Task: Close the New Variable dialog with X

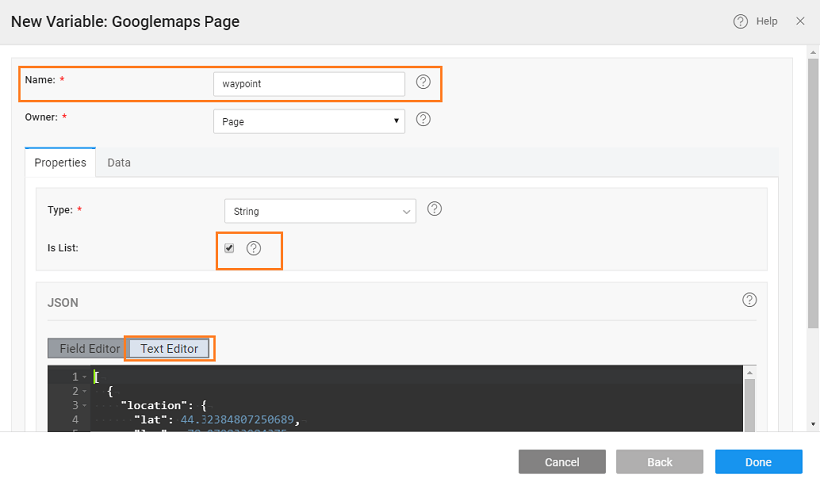Action: coord(800,21)
